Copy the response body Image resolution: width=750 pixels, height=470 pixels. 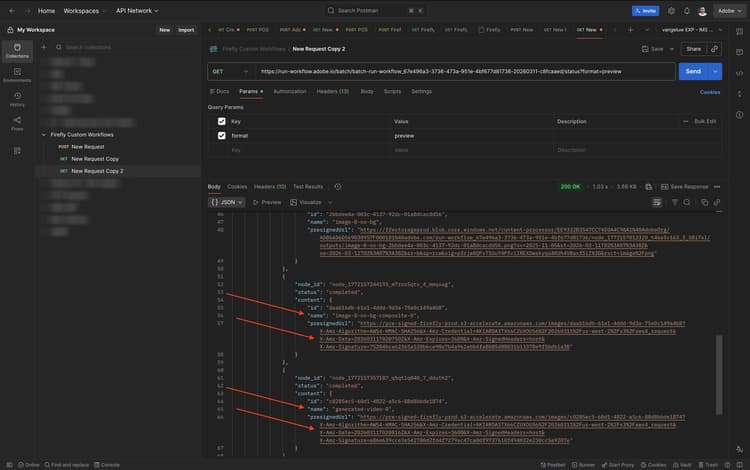pos(705,202)
